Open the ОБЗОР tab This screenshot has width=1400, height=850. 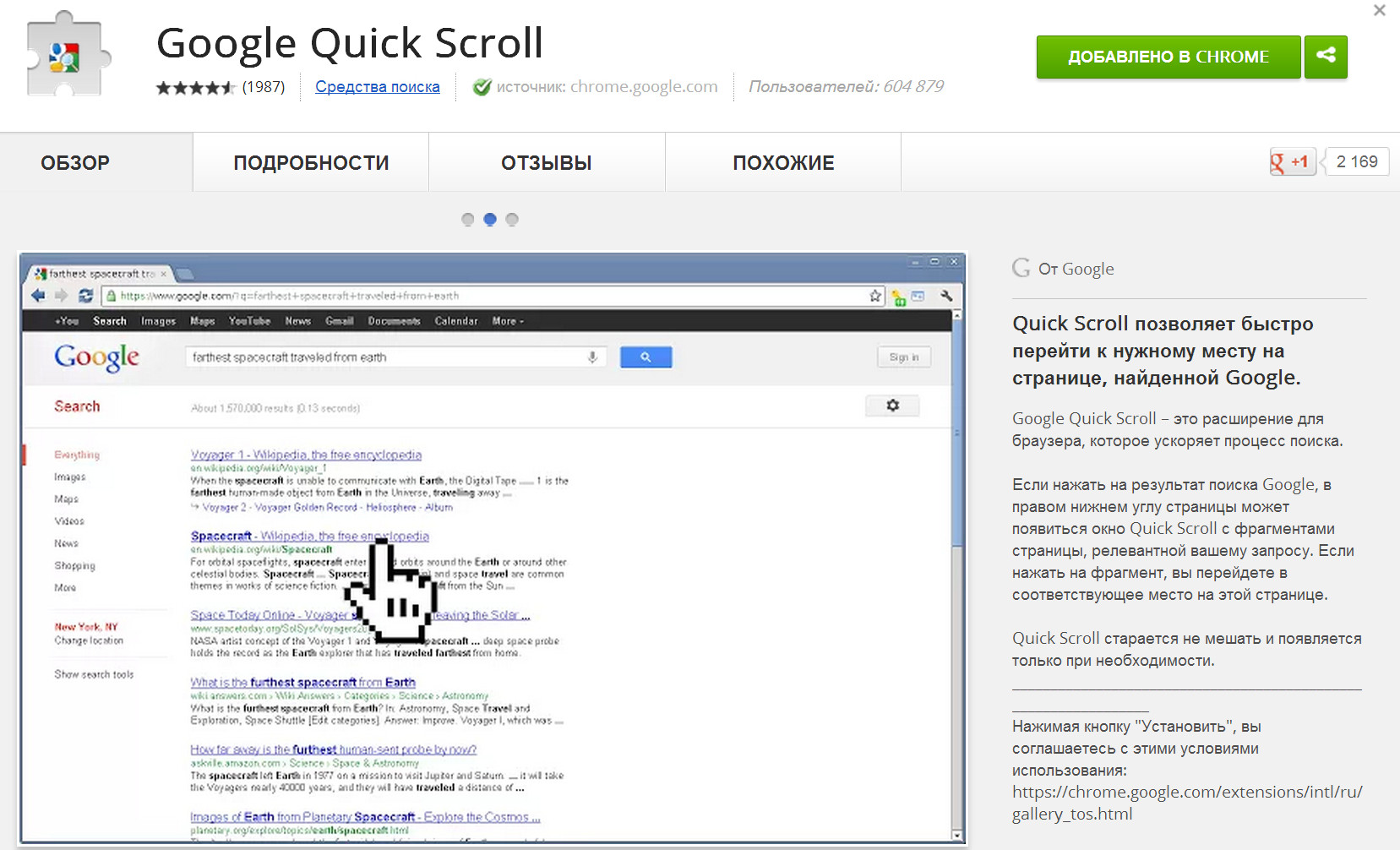[x=75, y=163]
